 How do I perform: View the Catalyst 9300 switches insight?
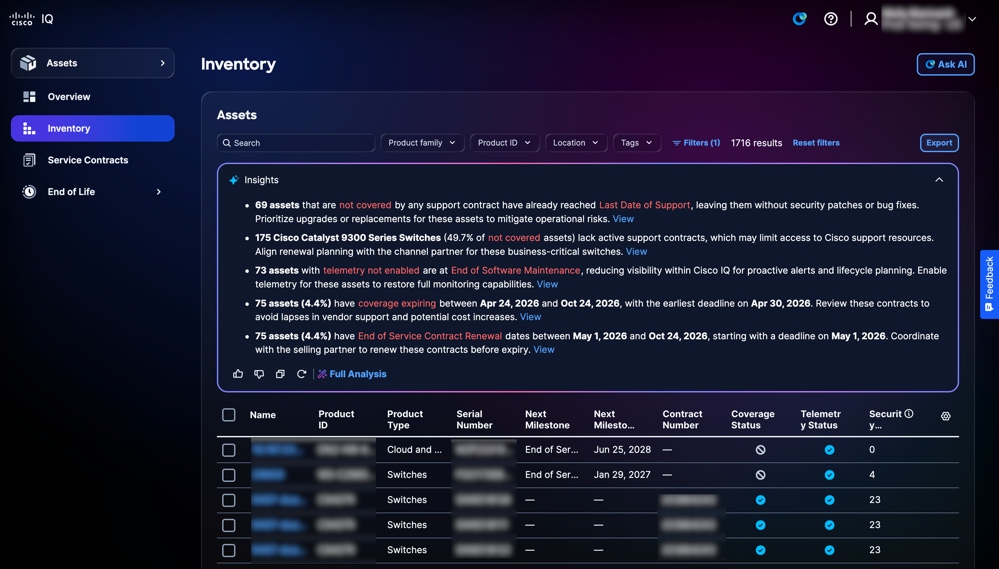pyautogui.click(x=636, y=252)
